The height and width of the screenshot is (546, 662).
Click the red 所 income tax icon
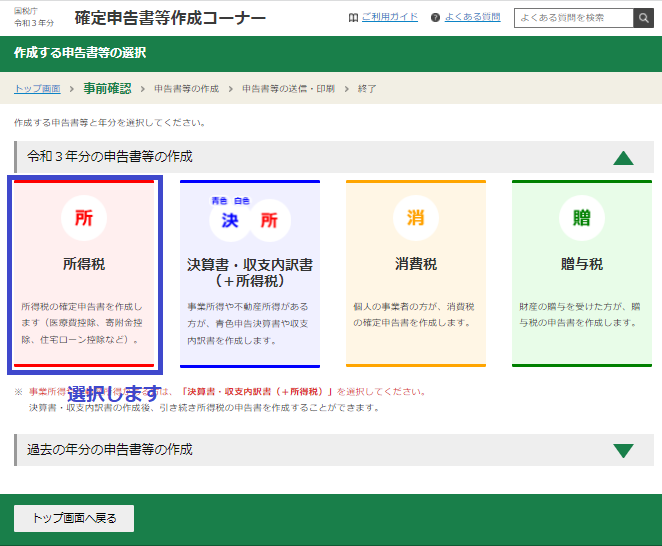(84, 218)
